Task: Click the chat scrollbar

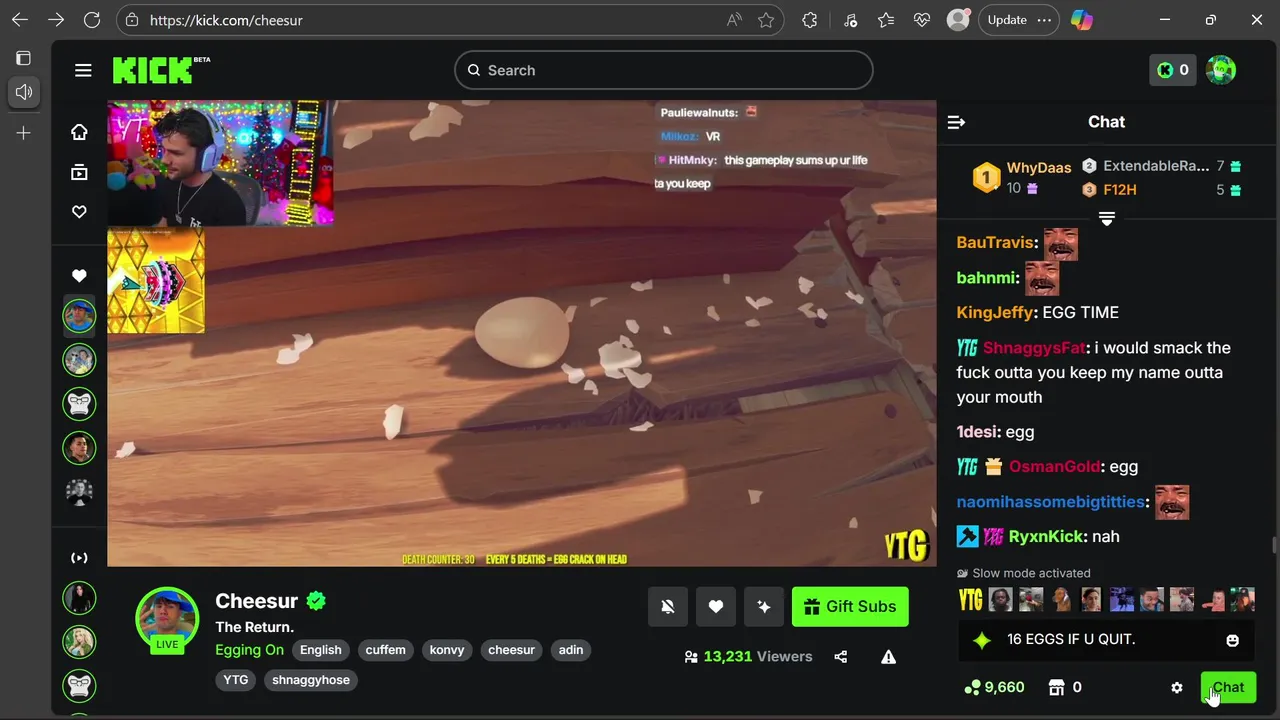Action: (x=1274, y=545)
